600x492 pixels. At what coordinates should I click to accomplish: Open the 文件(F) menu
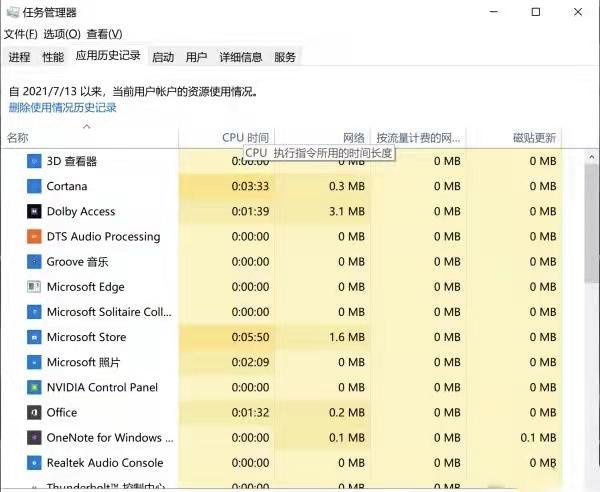pyautogui.click(x=21, y=34)
